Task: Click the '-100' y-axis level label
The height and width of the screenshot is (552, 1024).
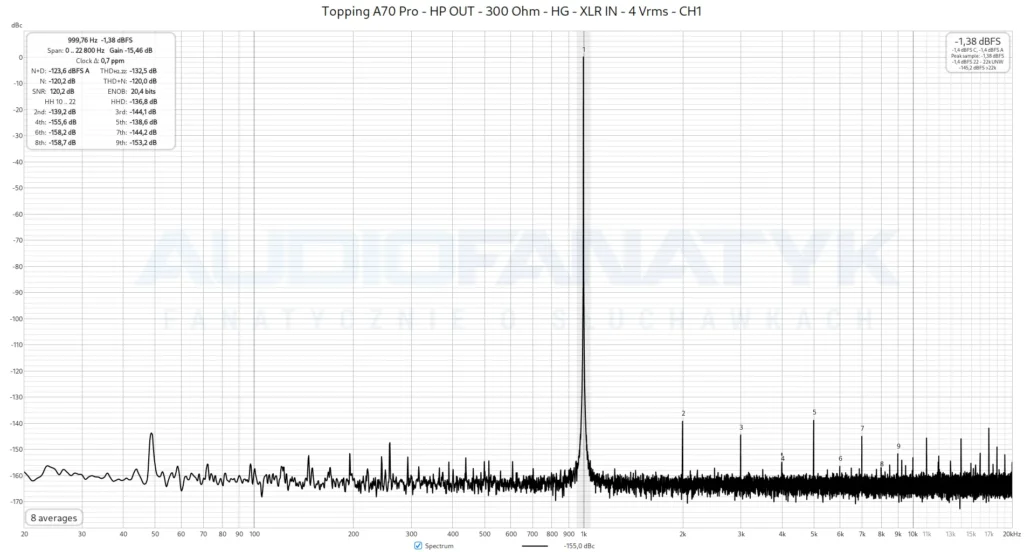Action: click(x=16, y=319)
